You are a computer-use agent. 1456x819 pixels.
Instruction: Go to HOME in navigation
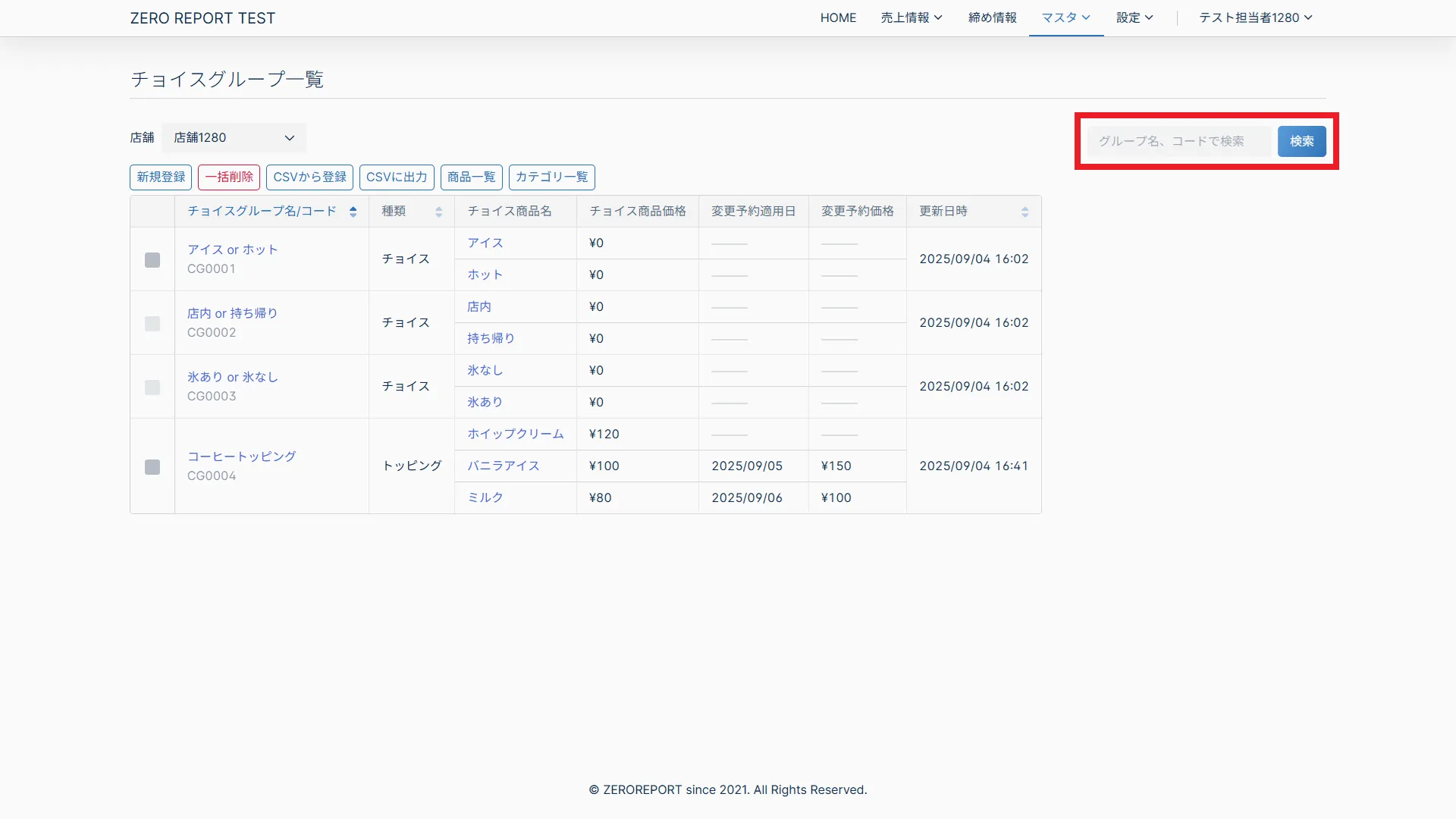(838, 17)
